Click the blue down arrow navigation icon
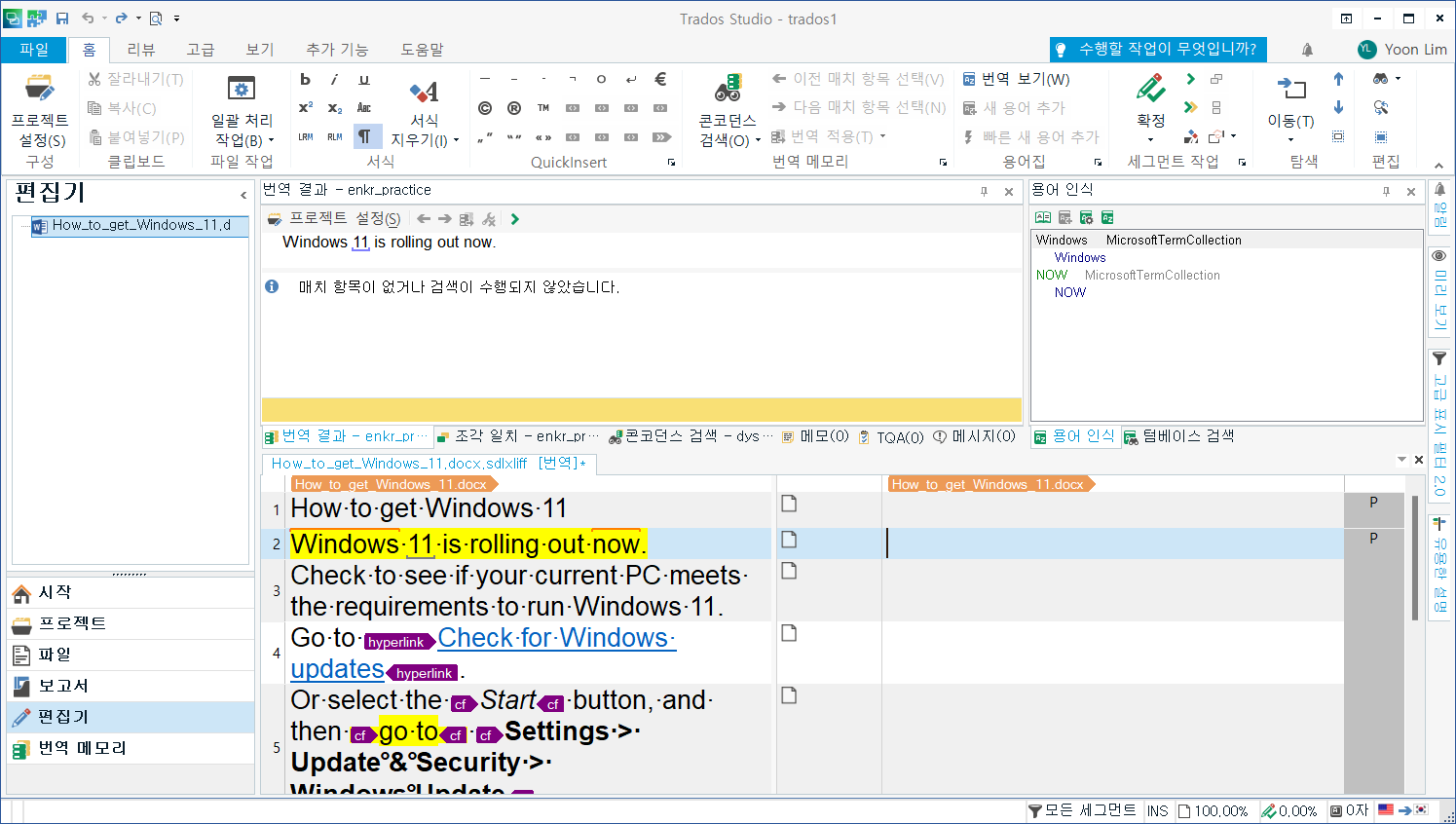The height and width of the screenshot is (824, 1456). [1338, 107]
